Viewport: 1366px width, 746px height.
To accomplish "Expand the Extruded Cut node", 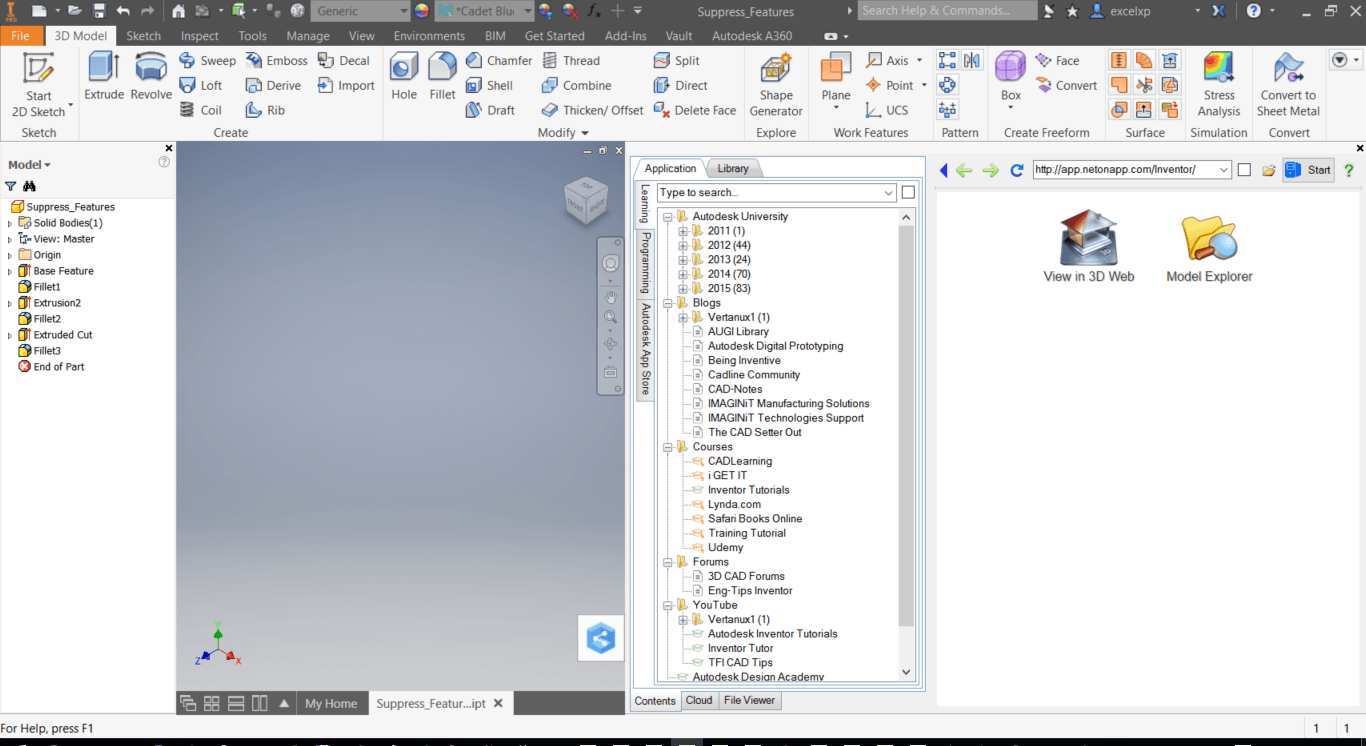I will point(10,335).
